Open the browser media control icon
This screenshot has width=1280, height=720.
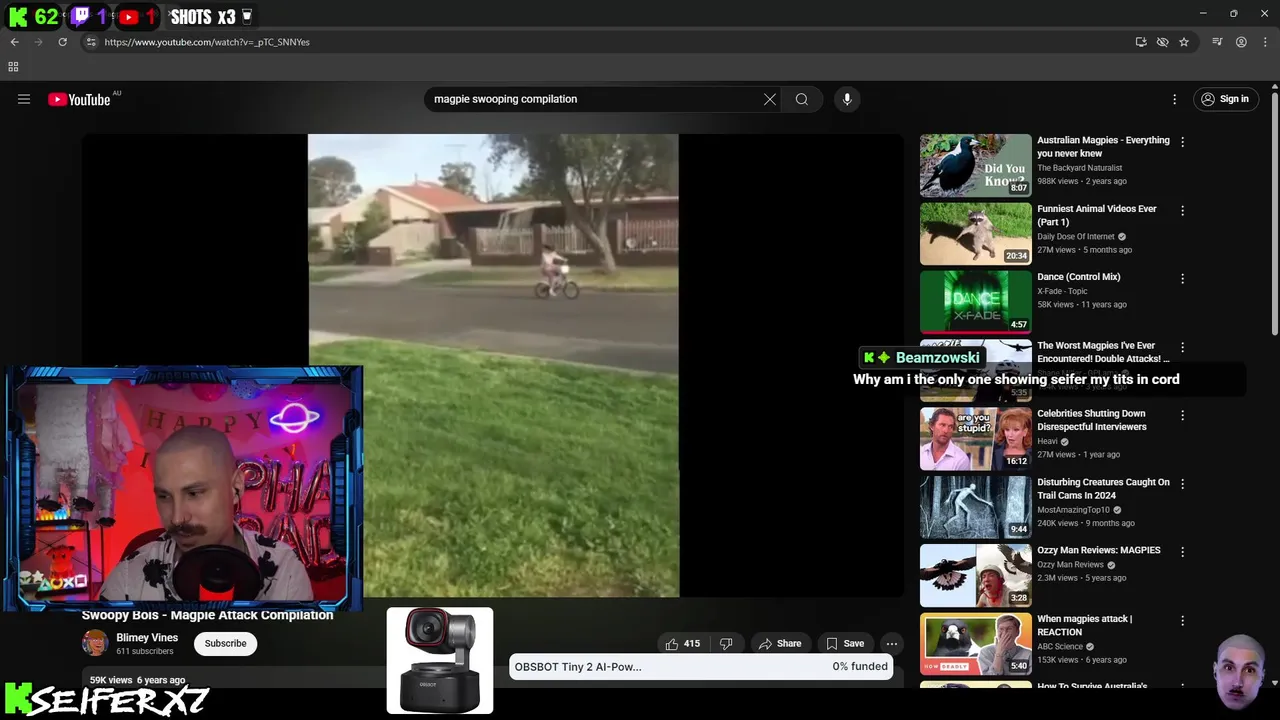click(x=1217, y=42)
